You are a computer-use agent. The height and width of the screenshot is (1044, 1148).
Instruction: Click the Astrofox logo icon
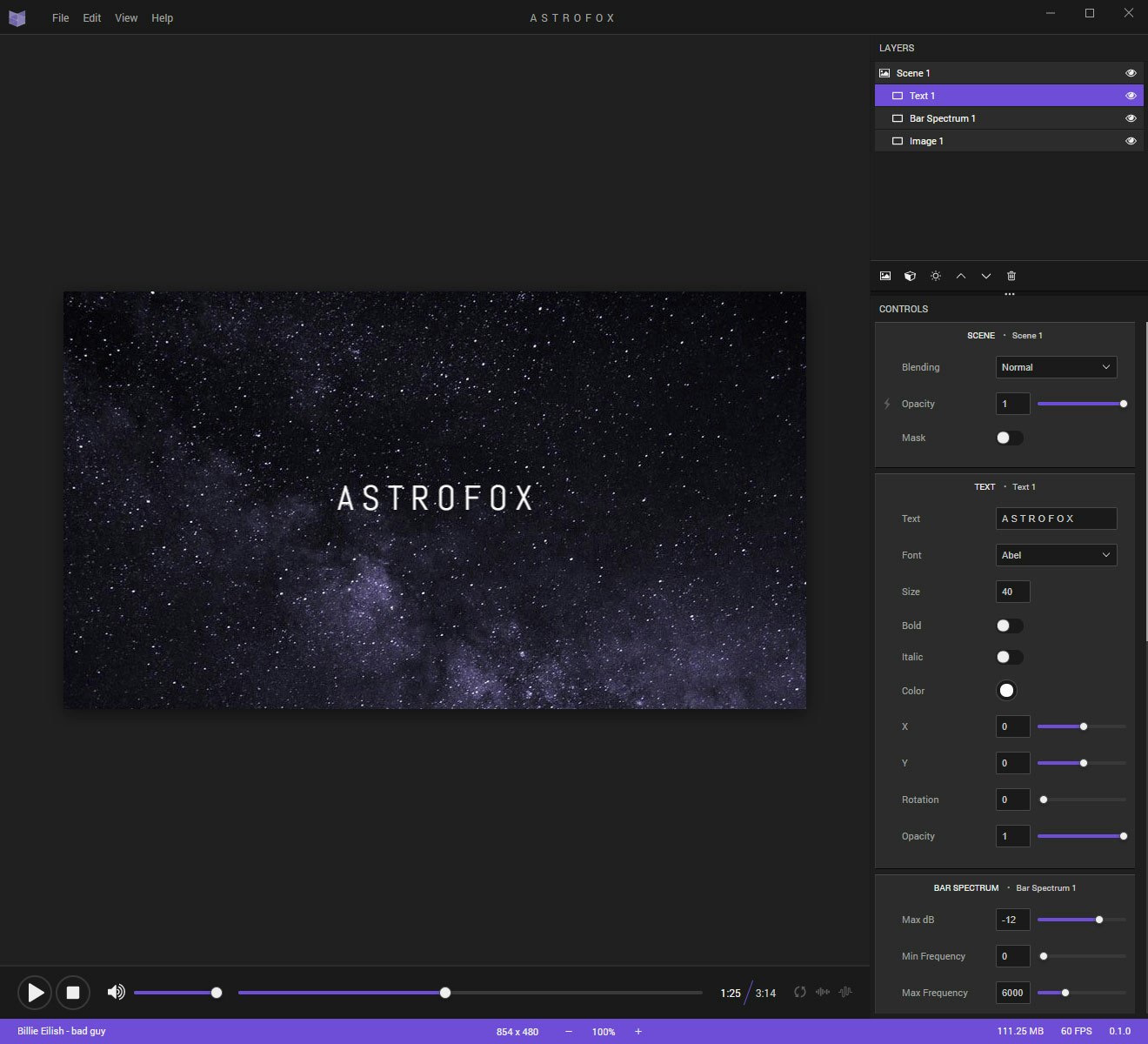17,17
